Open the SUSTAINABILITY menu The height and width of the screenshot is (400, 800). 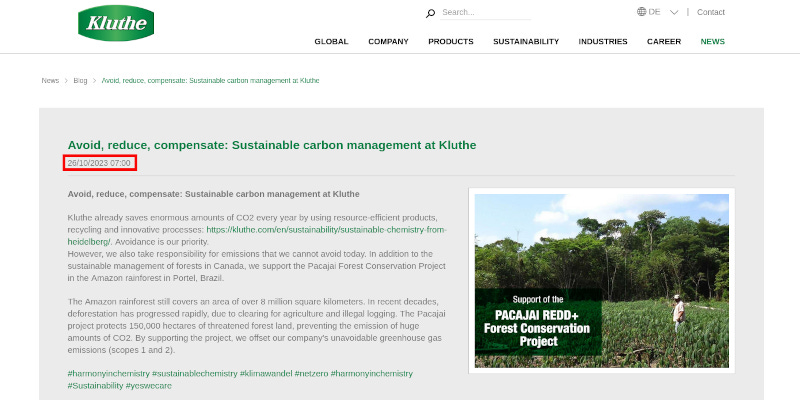[x=526, y=41]
